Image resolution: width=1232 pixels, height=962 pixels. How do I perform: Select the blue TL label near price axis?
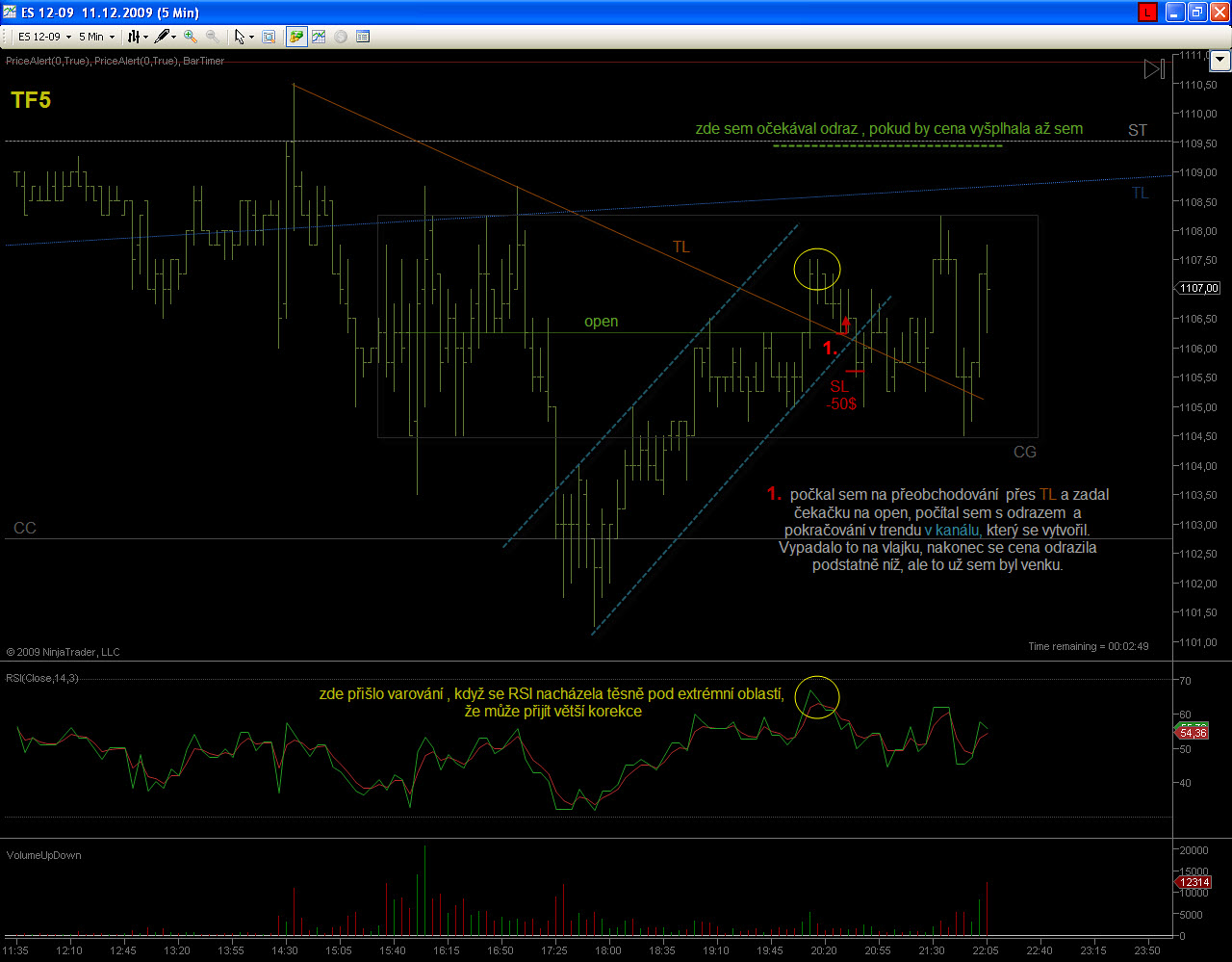point(1140,193)
